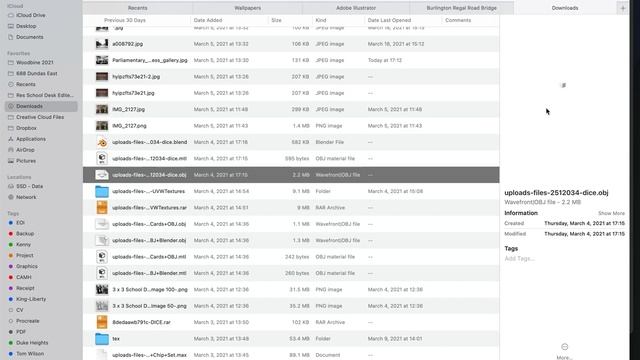The height and width of the screenshot is (360, 640).
Task: Select the 8dedaaeb791c-DICE.rar archive icon
Action: (102, 322)
